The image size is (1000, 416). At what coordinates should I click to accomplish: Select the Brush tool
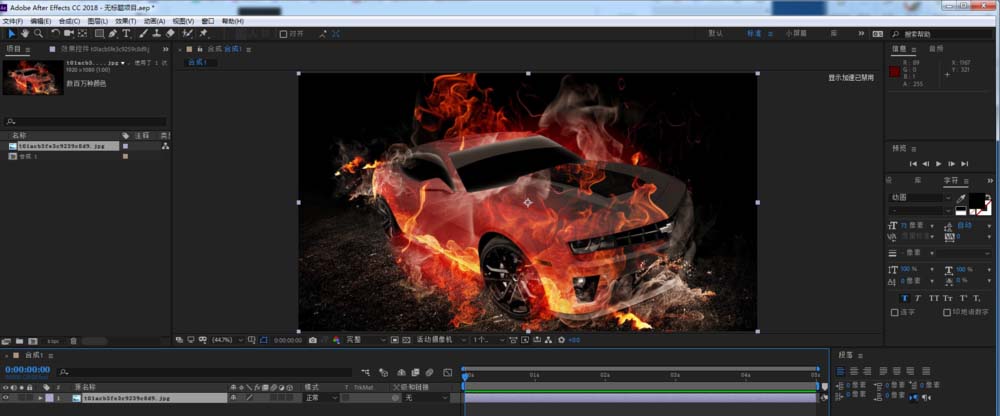pos(142,33)
